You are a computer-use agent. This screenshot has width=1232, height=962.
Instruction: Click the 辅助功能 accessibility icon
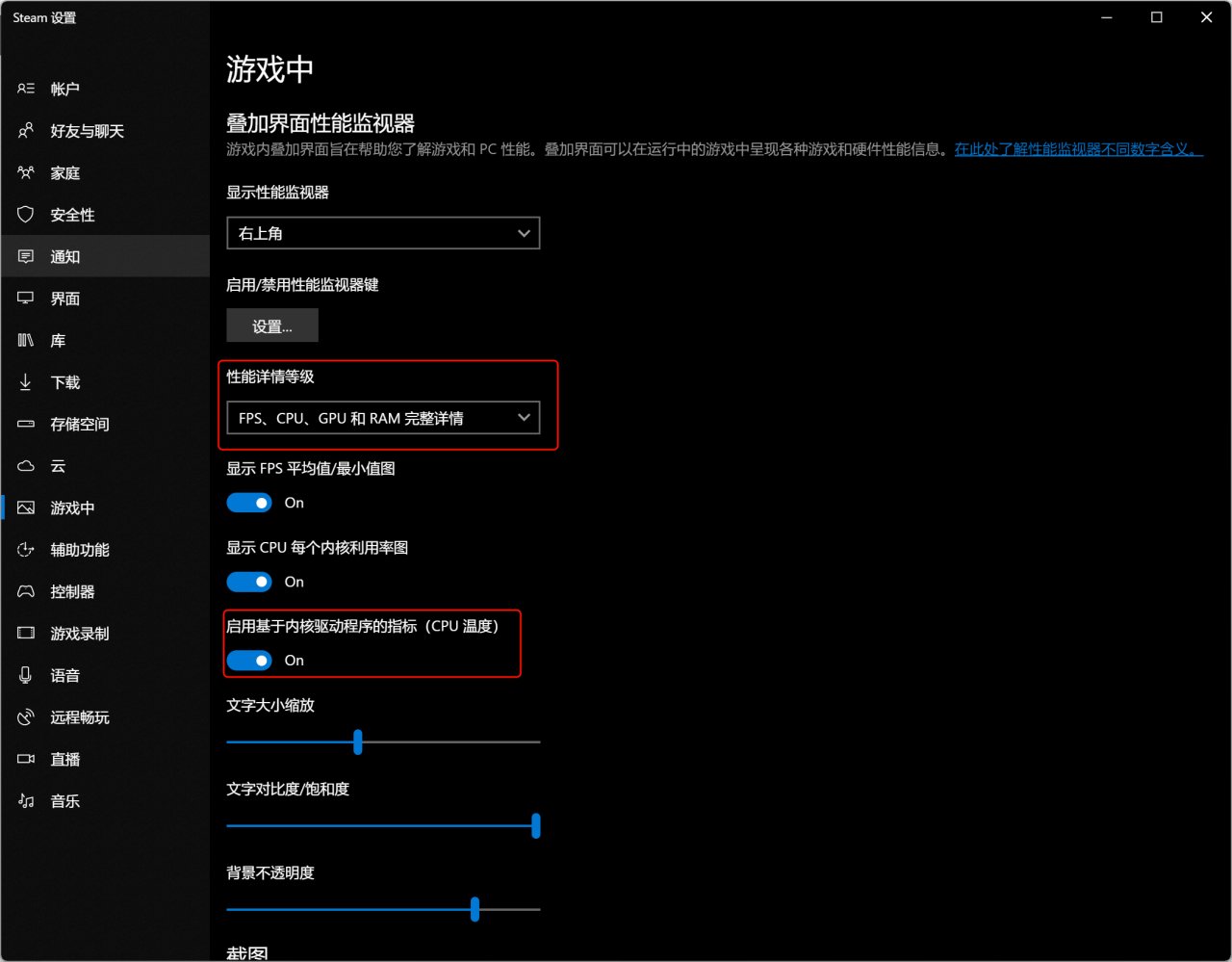click(x=26, y=550)
